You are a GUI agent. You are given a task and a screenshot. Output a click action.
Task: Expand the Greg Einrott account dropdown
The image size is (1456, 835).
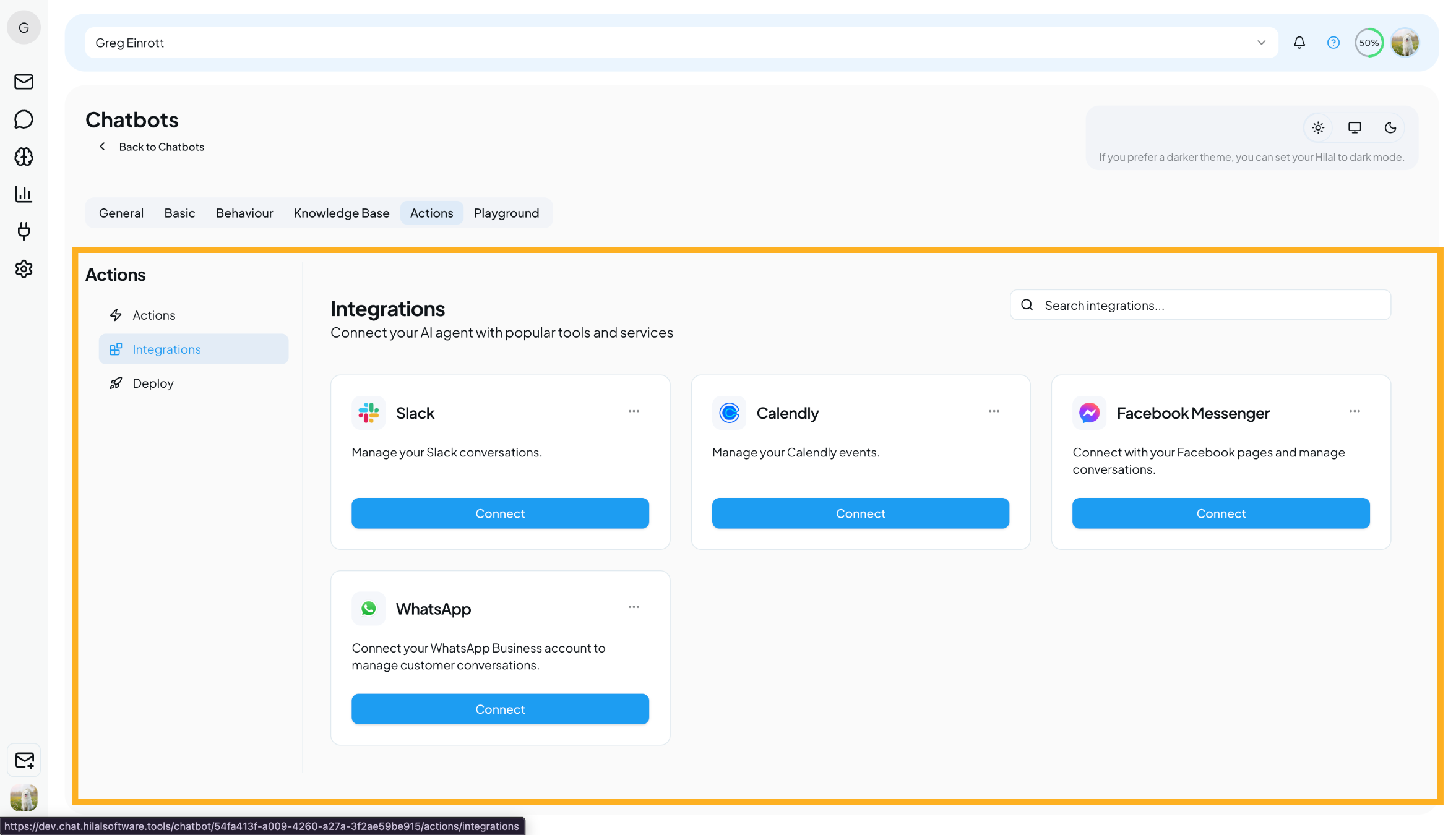1261,42
